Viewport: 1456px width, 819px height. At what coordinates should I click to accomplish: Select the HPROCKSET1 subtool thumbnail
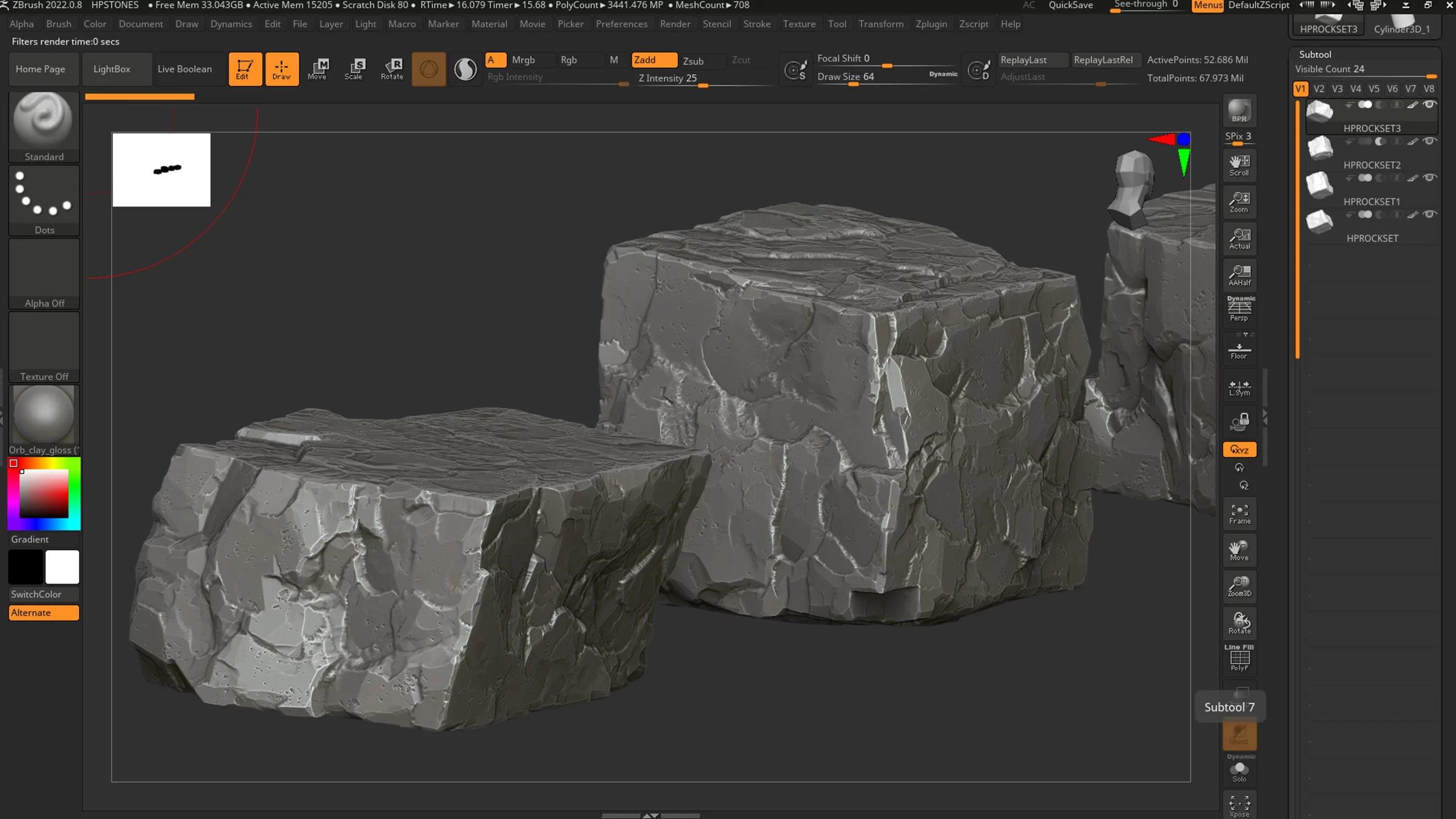point(1319,184)
